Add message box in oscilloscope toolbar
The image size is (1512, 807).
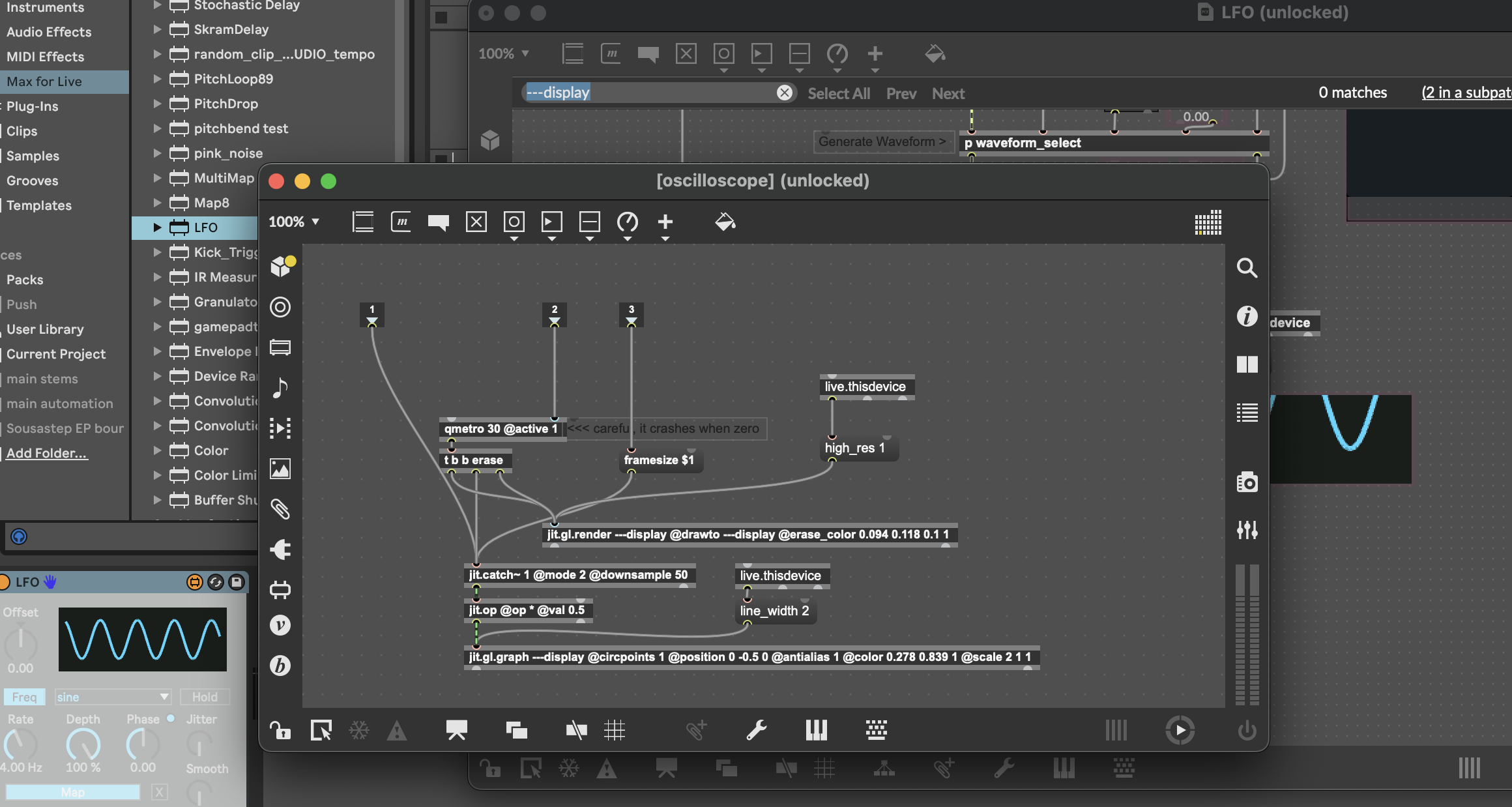click(x=401, y=222)
